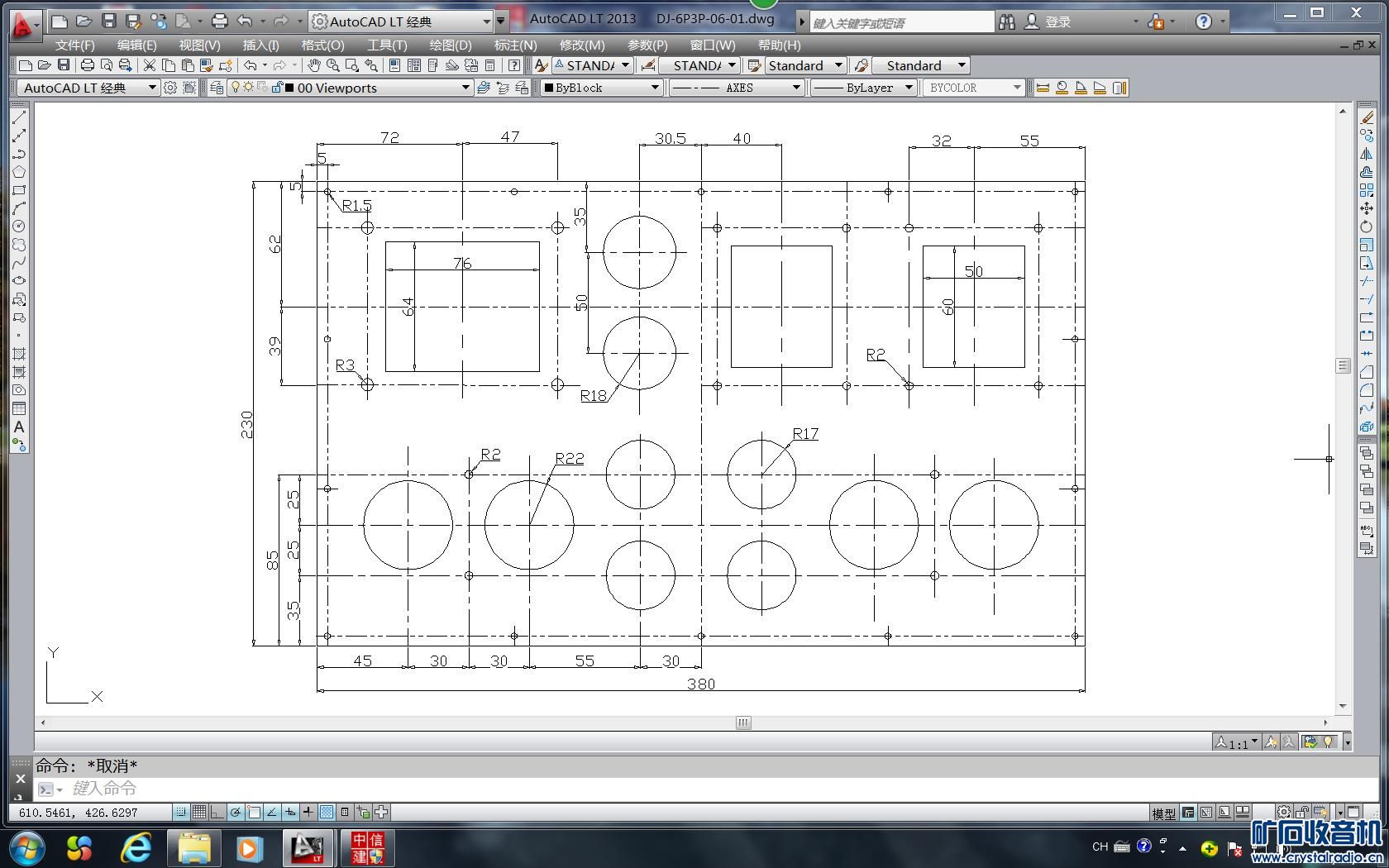The height and width of the screenshot is (868, 1389).
Task: Click the Help question mark toolbar icon
Action: 514,65
